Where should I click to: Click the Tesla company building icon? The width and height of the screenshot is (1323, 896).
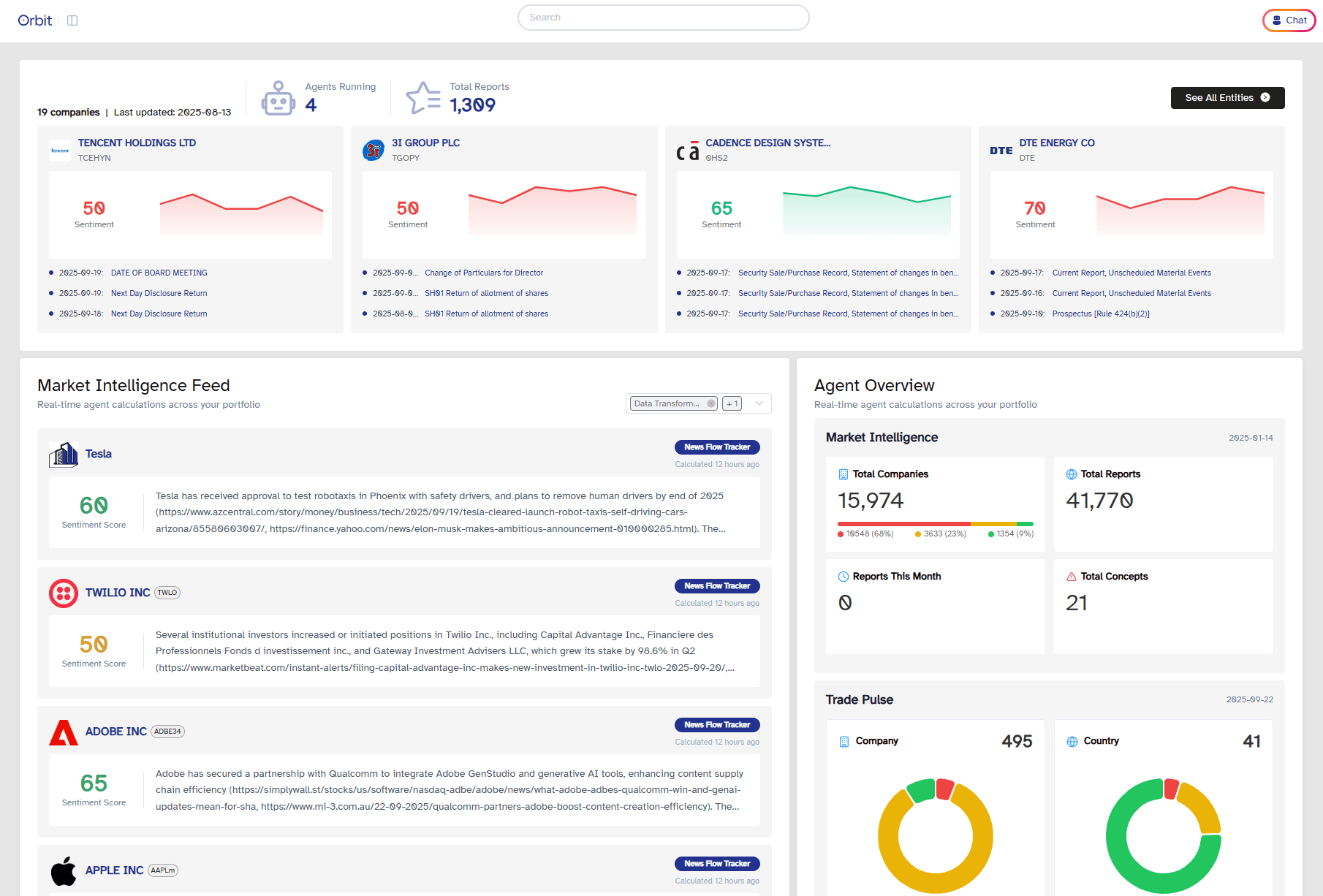(x=64, y=455)
